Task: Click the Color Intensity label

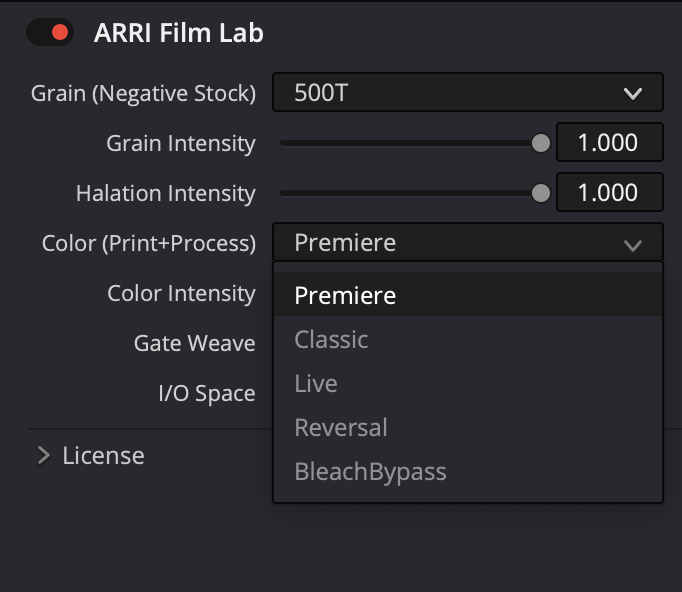Action: tap(181, 294)
